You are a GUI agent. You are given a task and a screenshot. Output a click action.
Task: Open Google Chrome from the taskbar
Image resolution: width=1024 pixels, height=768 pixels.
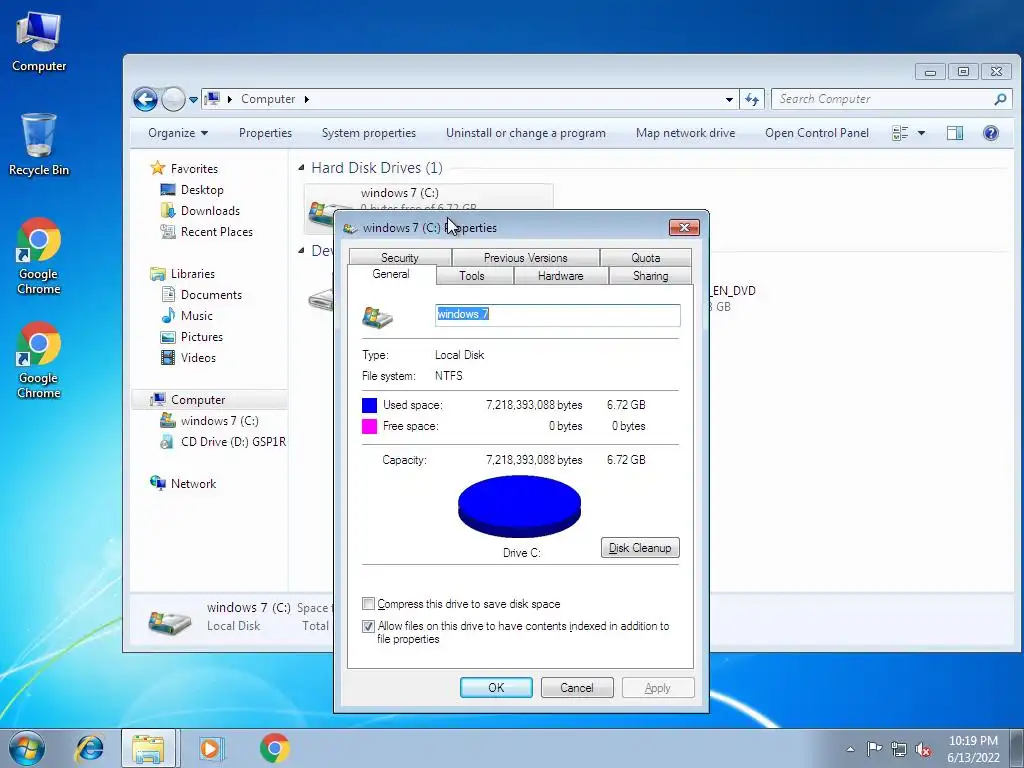274,748
